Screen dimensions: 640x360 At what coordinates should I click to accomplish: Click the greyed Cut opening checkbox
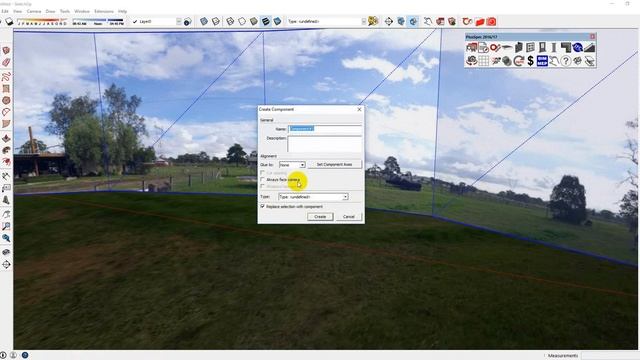(x=262, y=173)
